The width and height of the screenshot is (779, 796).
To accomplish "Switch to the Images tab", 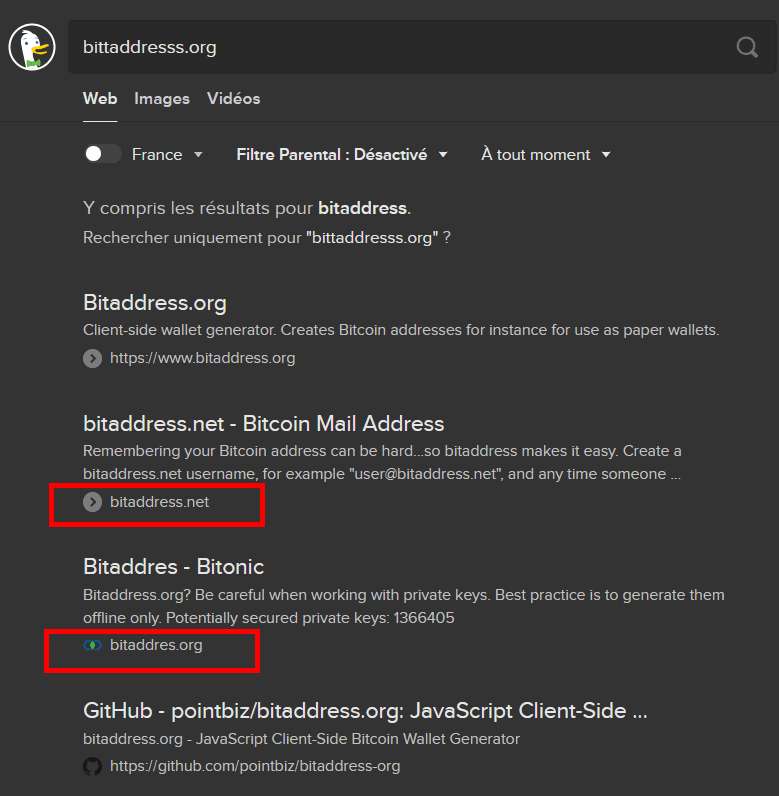I will coord(162,98).
